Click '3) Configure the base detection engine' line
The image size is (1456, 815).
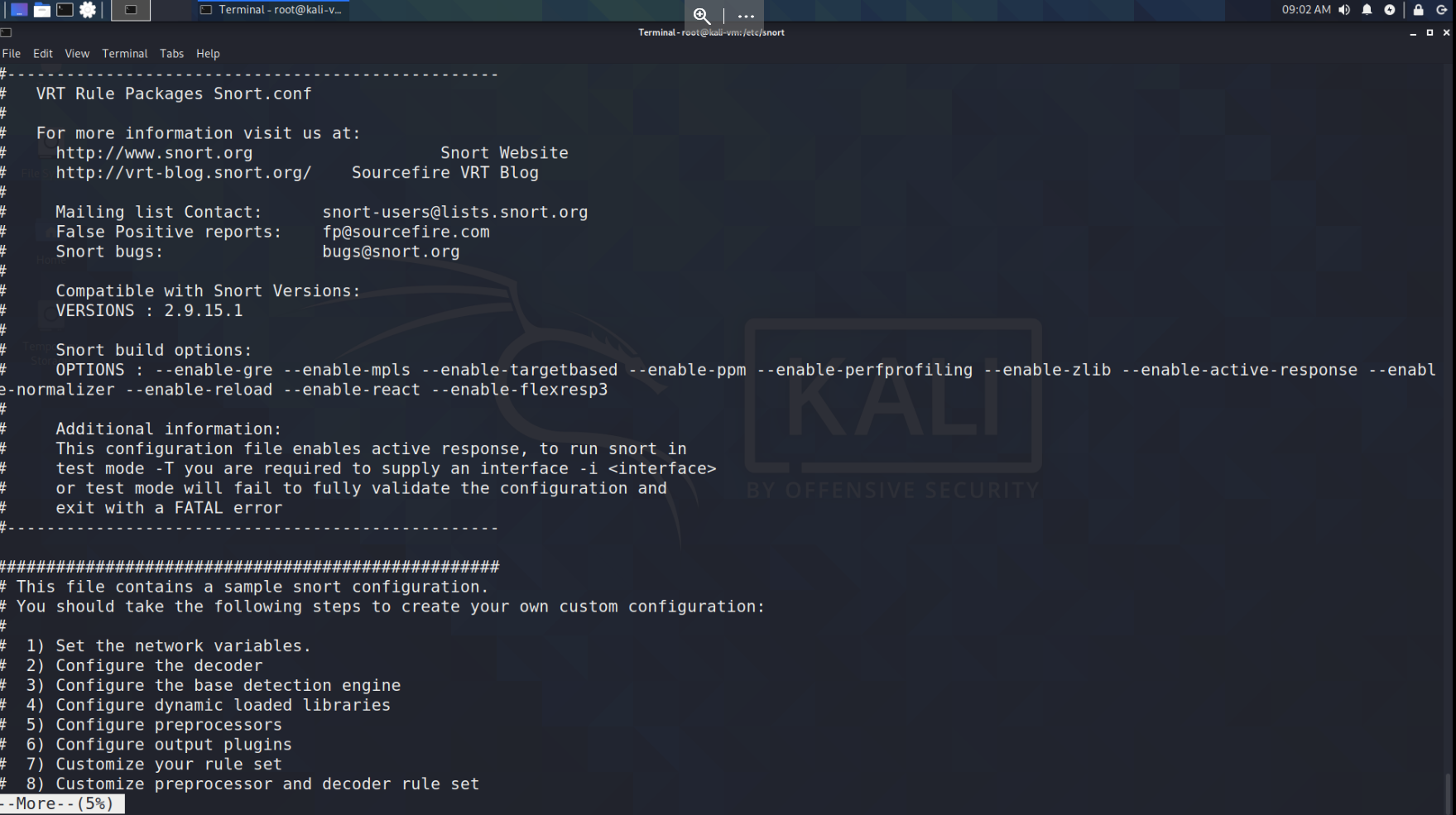click(213, 686)
